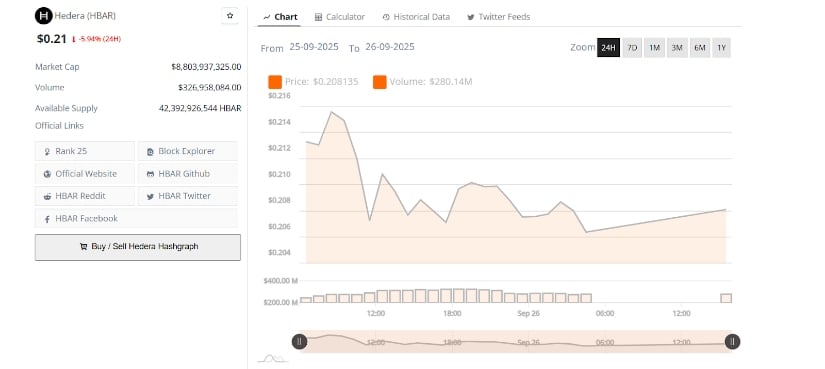
Task: Click the shopping cart icon on Buy/Sell button
Action: [83, 246]
